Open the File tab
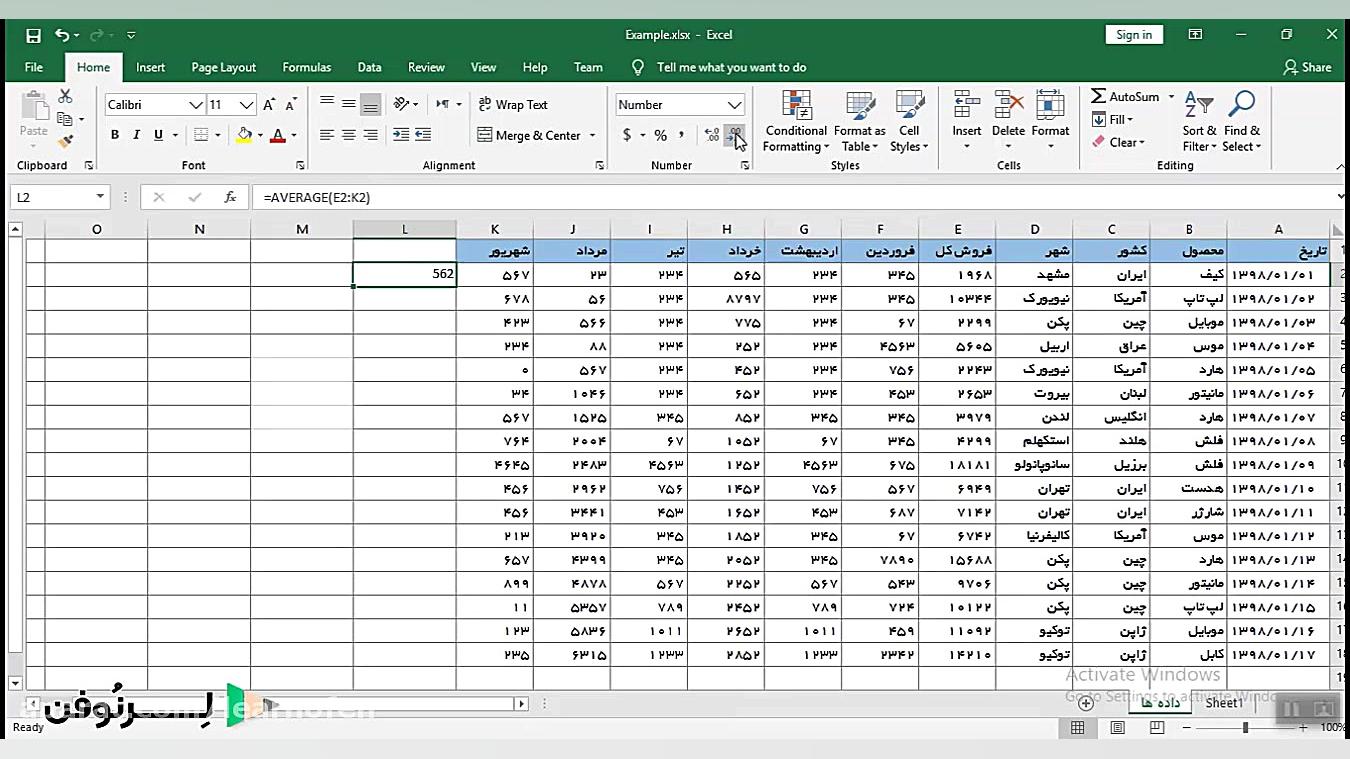 (x=34, y=67)
